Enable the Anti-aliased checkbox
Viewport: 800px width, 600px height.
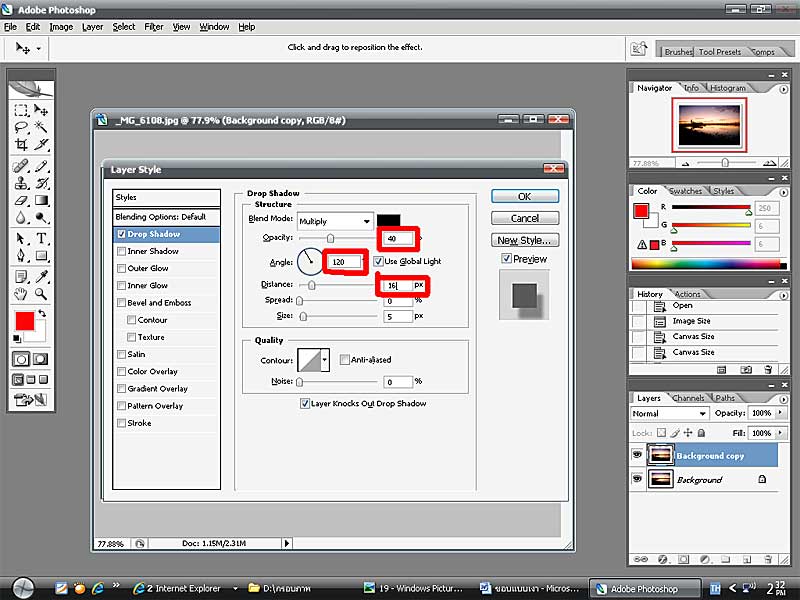point(344,360)
